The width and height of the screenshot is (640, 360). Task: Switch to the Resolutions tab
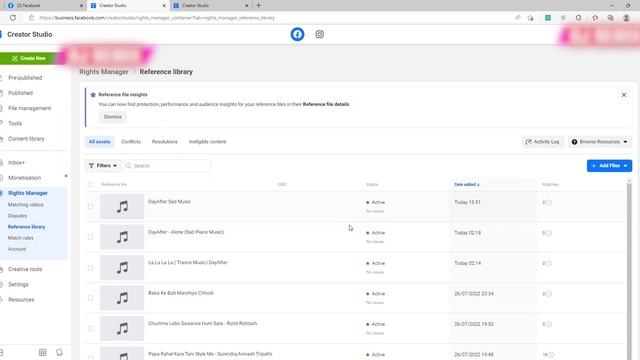pyautogui.click(x=165, y=142)
